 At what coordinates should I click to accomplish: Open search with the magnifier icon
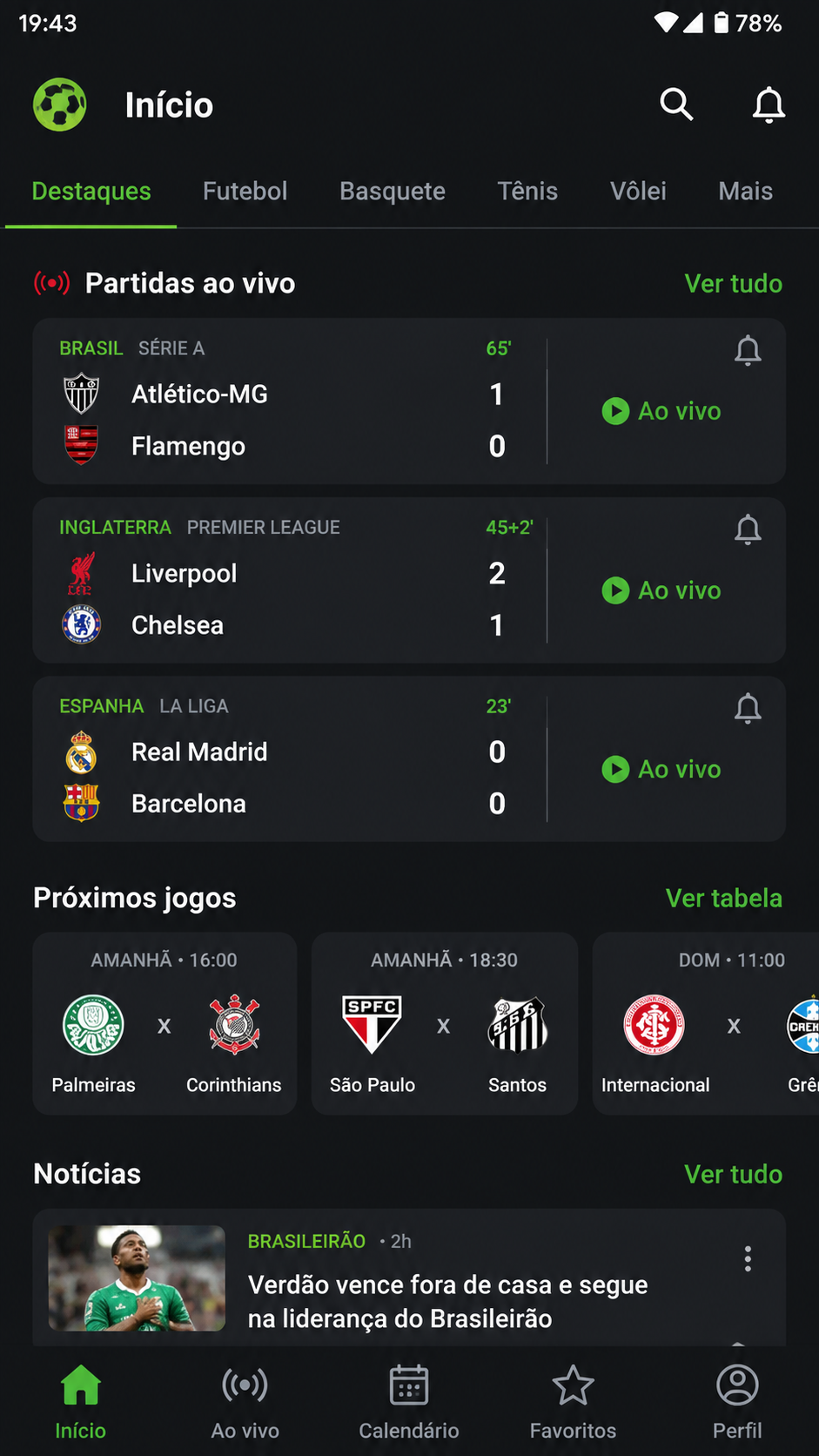676,104
